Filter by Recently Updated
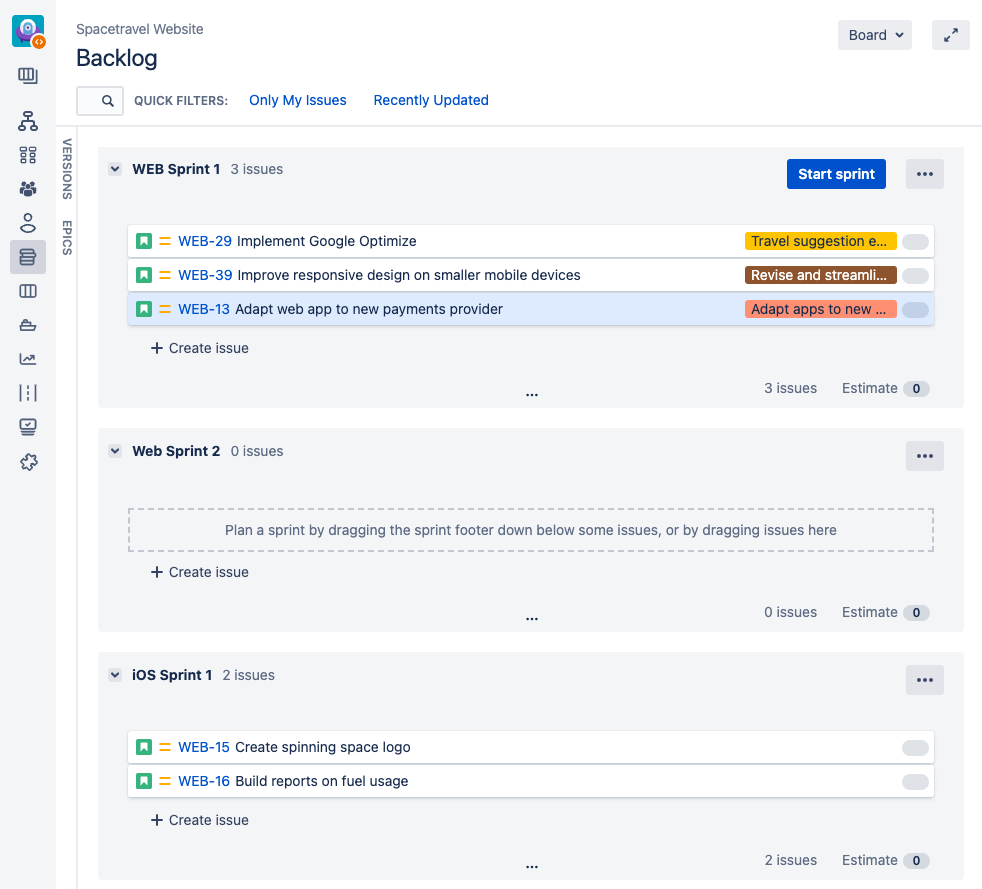 pyautogui.click(x=431, y=100)
